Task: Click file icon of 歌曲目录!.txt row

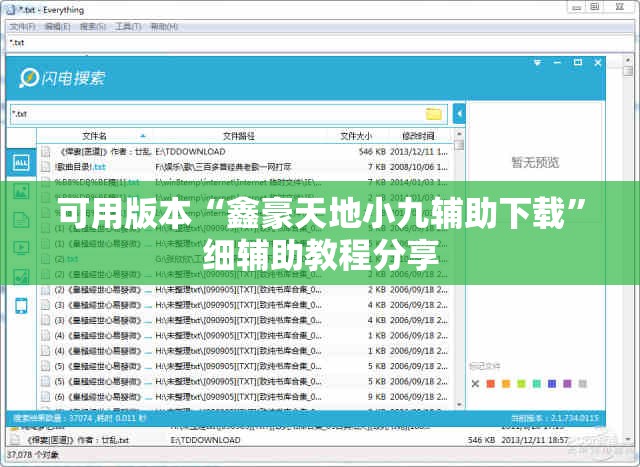Action: click(x=46, y=167)
